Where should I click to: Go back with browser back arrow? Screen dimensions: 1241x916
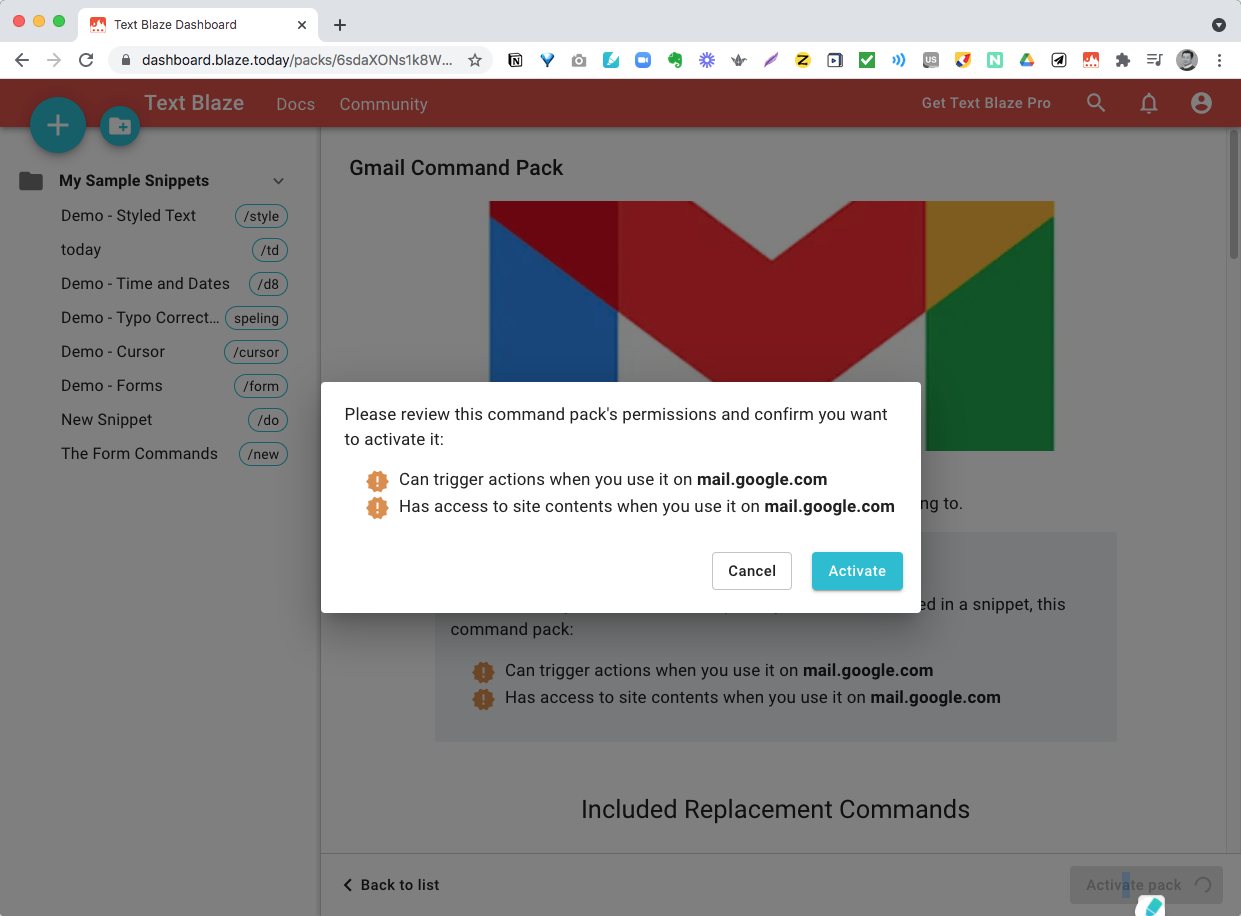(x=22, y=60)
